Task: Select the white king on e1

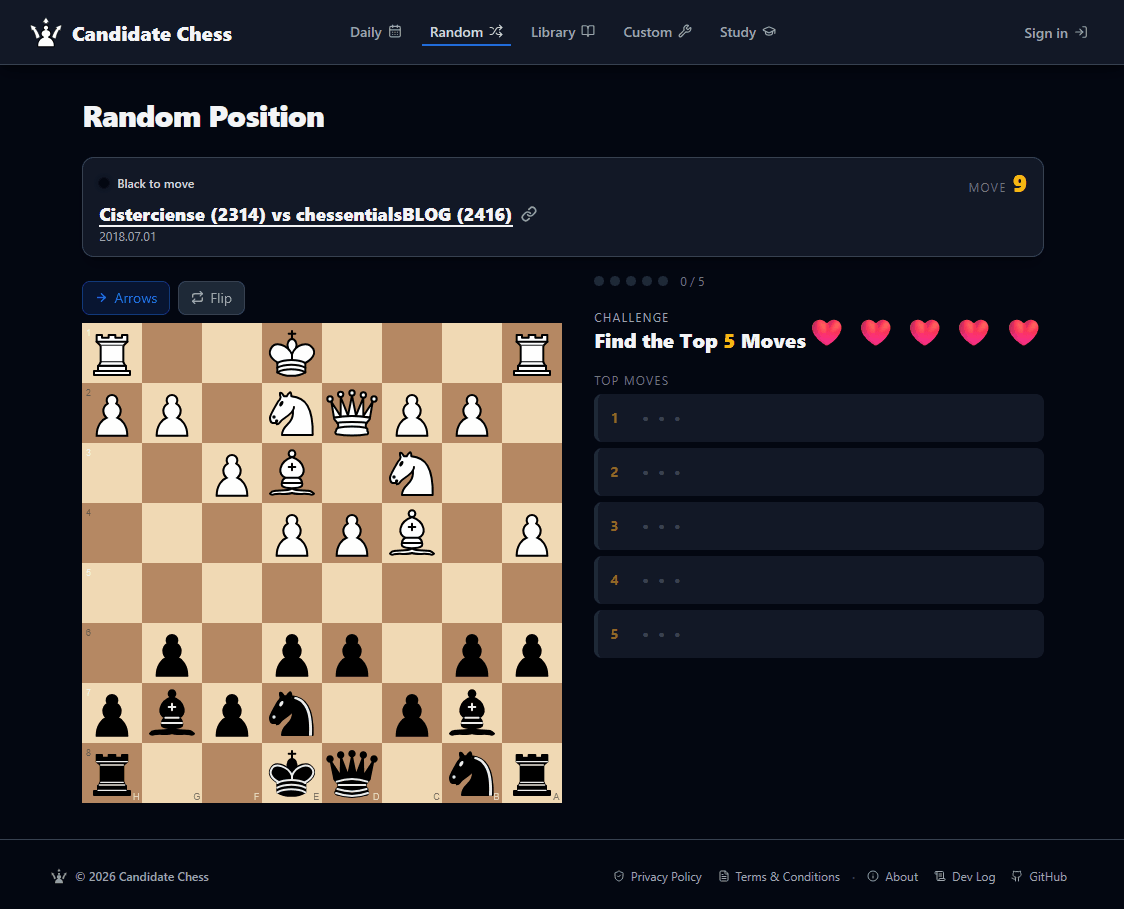Action: click(292, 353)
